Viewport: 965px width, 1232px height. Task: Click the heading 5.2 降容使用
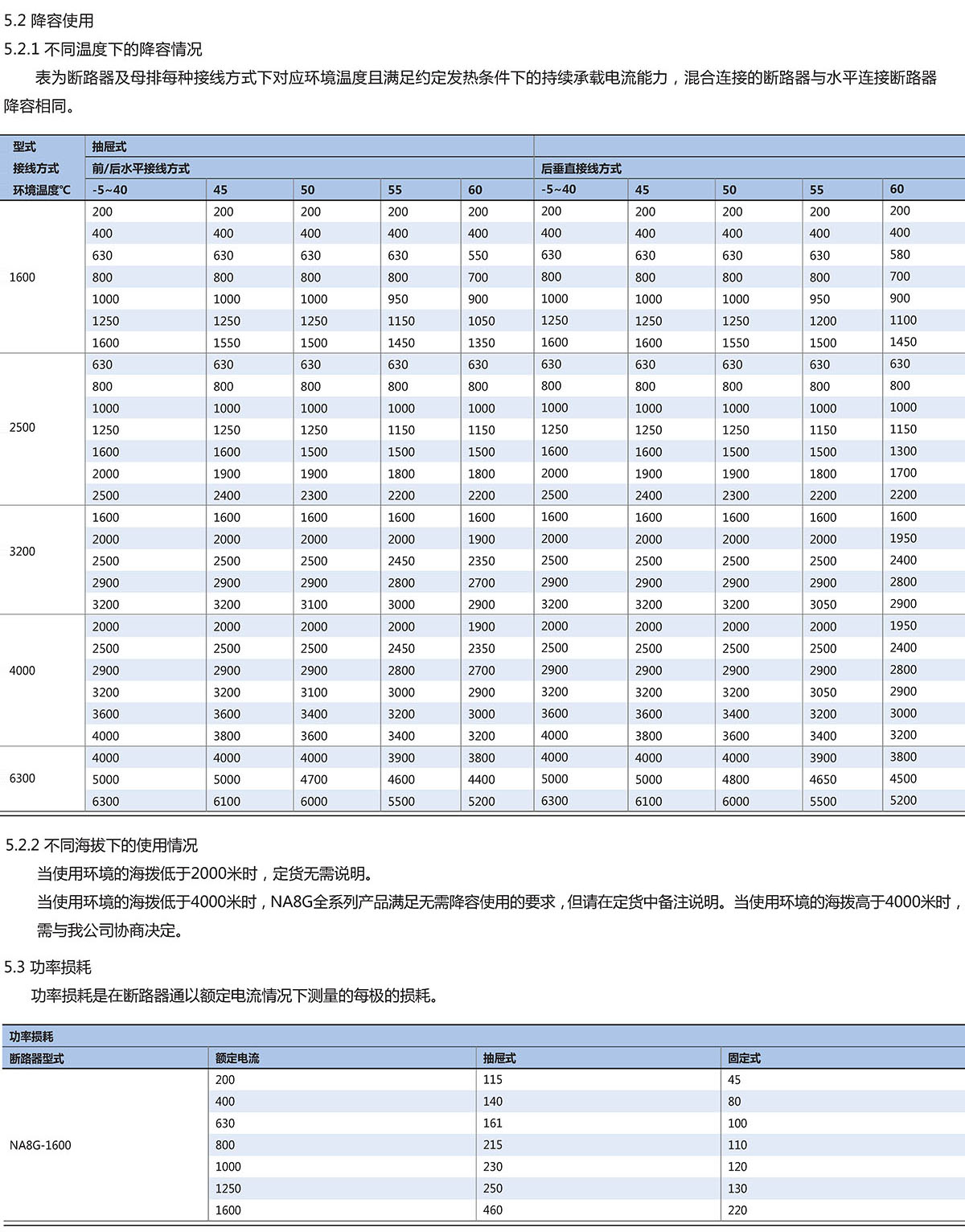coord(49,20)
